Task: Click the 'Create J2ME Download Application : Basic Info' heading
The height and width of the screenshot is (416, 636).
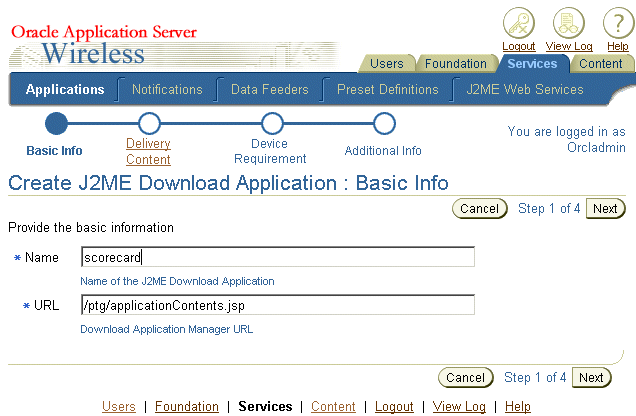Action: (228, 183)
